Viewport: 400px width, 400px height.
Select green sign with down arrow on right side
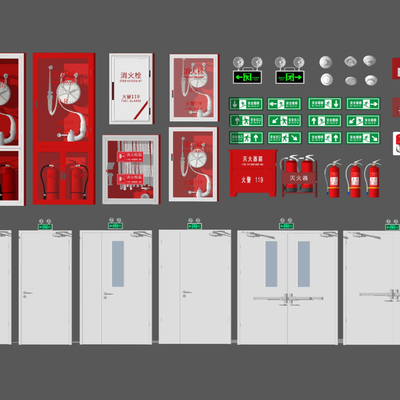coord(324,104)
